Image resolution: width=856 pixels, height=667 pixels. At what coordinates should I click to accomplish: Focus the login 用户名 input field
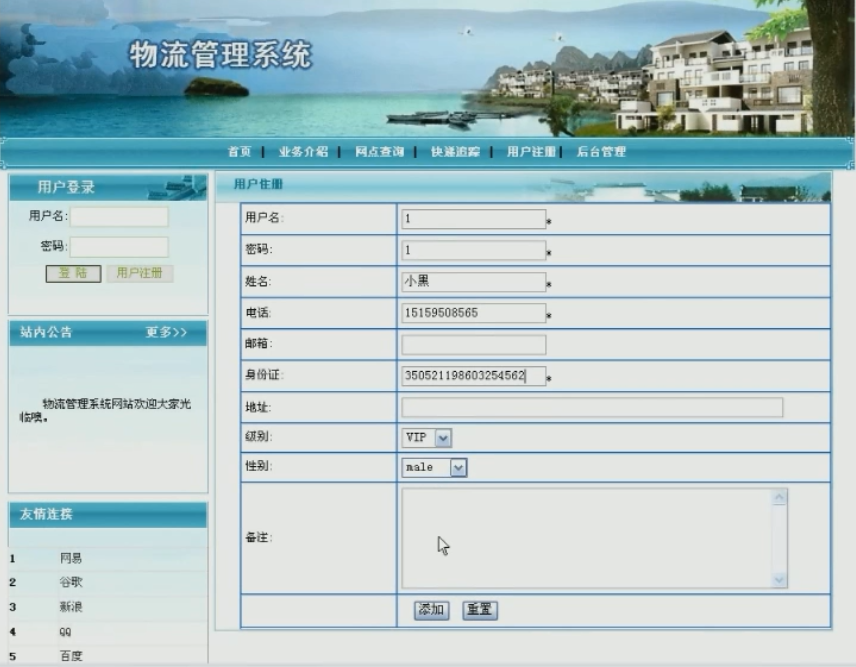[x=119, y=217]
